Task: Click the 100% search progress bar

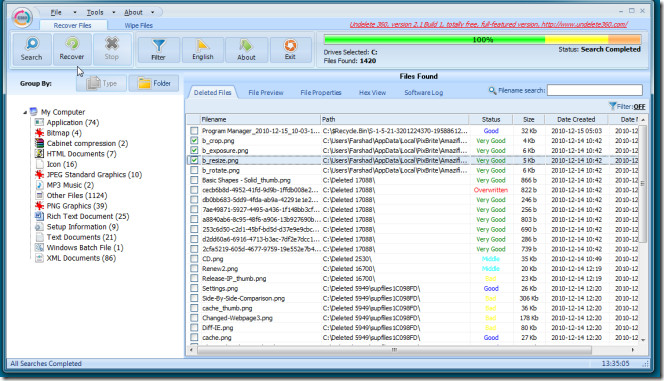Action: click(x=482, y=40)
